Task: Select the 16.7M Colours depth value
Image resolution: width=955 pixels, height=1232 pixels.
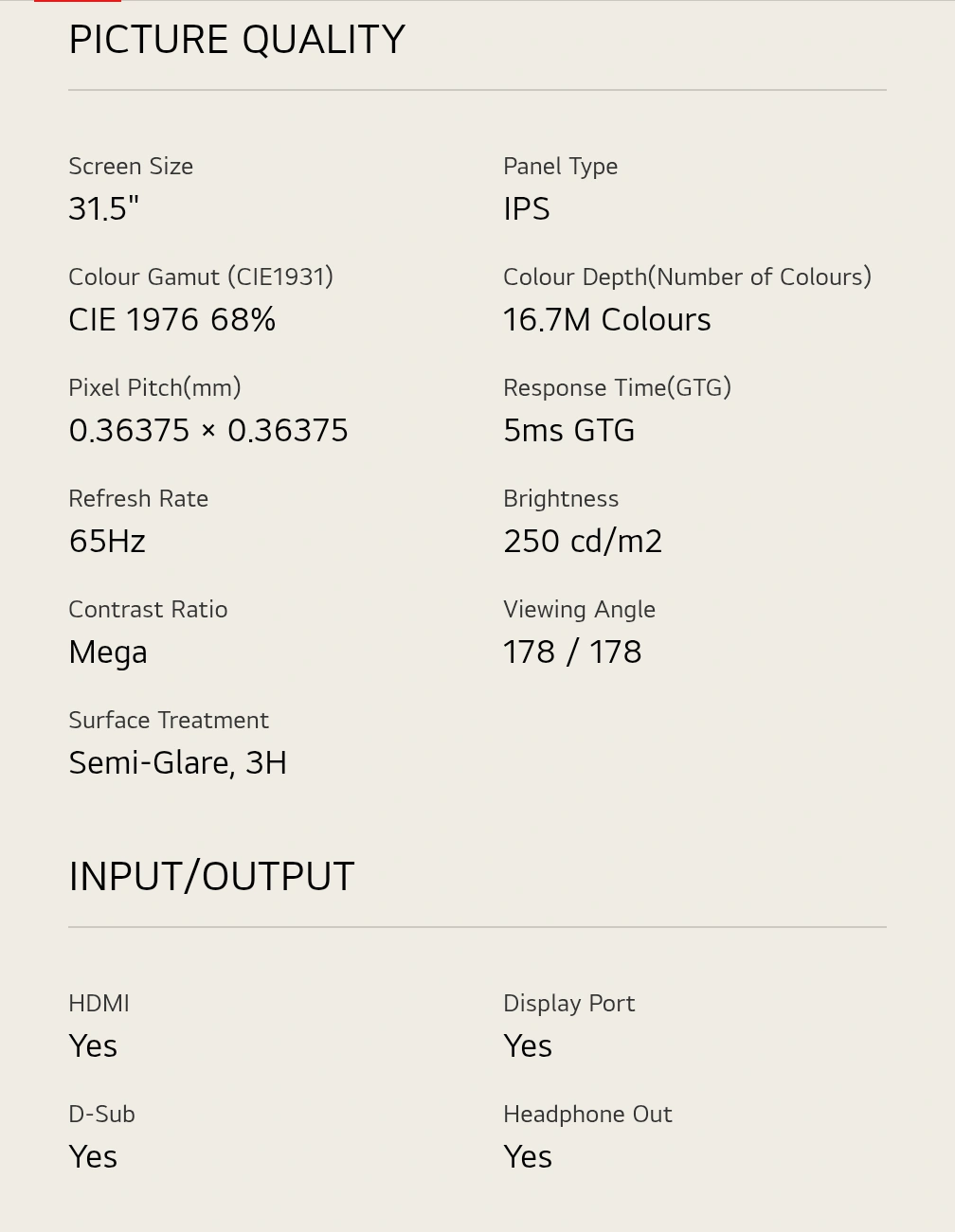Action: point(606,320)
